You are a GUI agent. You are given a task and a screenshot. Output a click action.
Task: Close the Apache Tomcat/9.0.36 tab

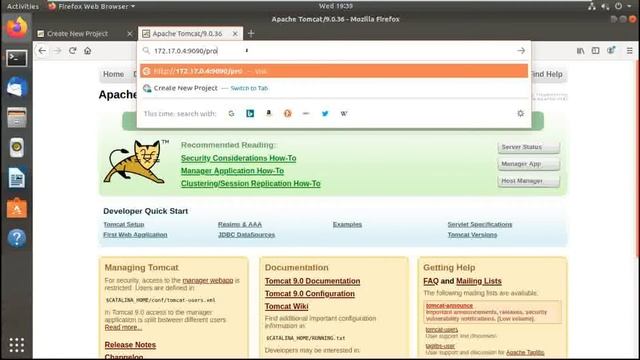tap(235, 34)
